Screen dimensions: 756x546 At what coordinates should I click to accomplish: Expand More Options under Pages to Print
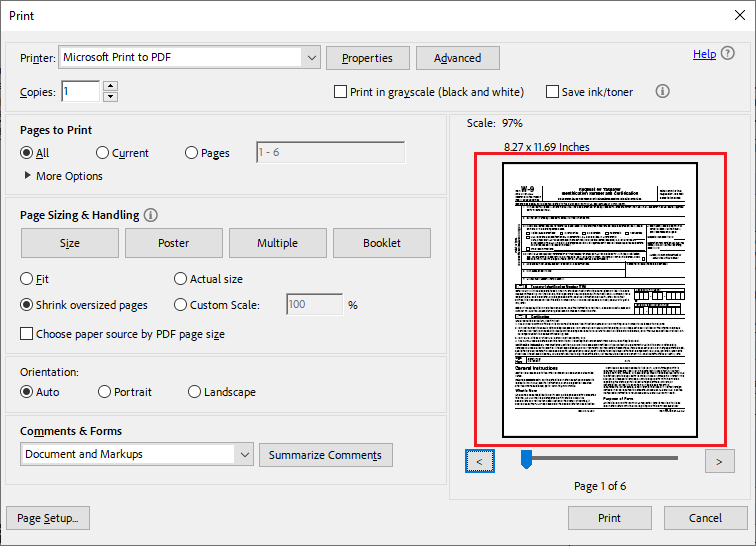click(x=27, y=175)
